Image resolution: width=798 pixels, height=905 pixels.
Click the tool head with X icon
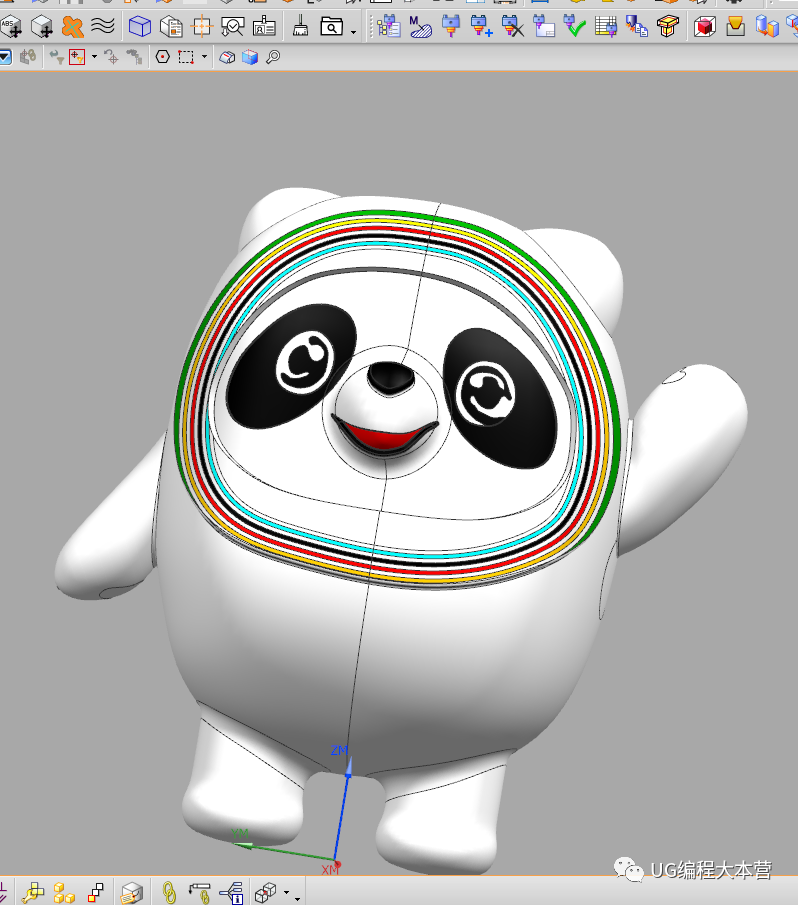(x=512, y=27)
